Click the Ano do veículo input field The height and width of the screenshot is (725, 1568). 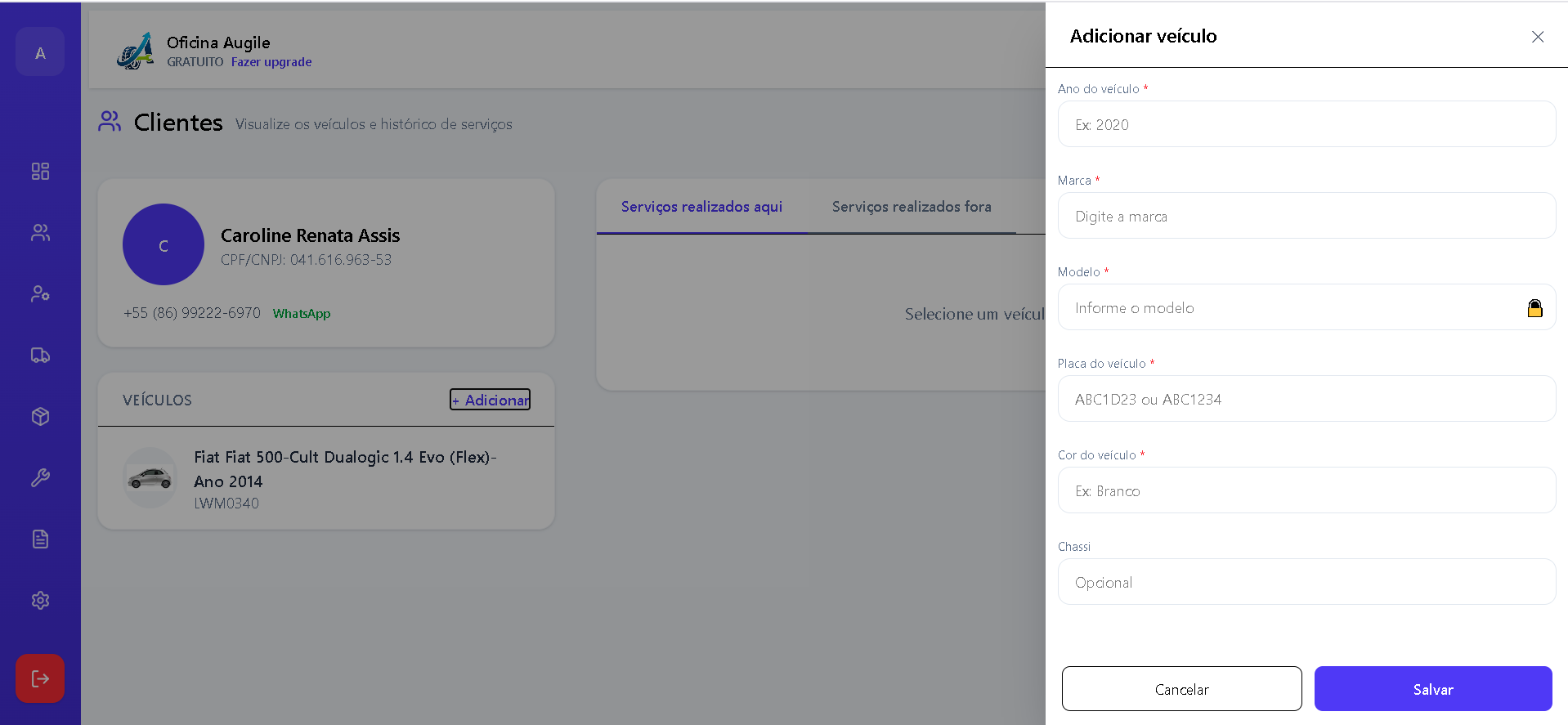click(1306, 124)
